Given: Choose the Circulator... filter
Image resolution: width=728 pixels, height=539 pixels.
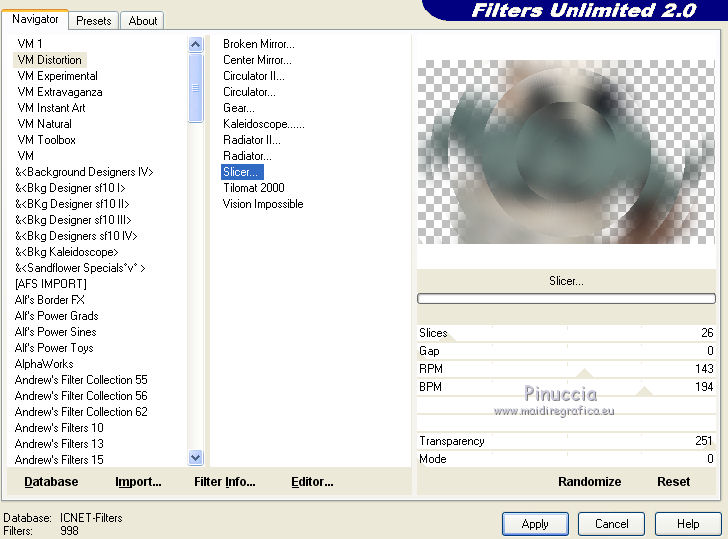Looking at the screenshot, I should pyautogui.click(x=249, y=92).
